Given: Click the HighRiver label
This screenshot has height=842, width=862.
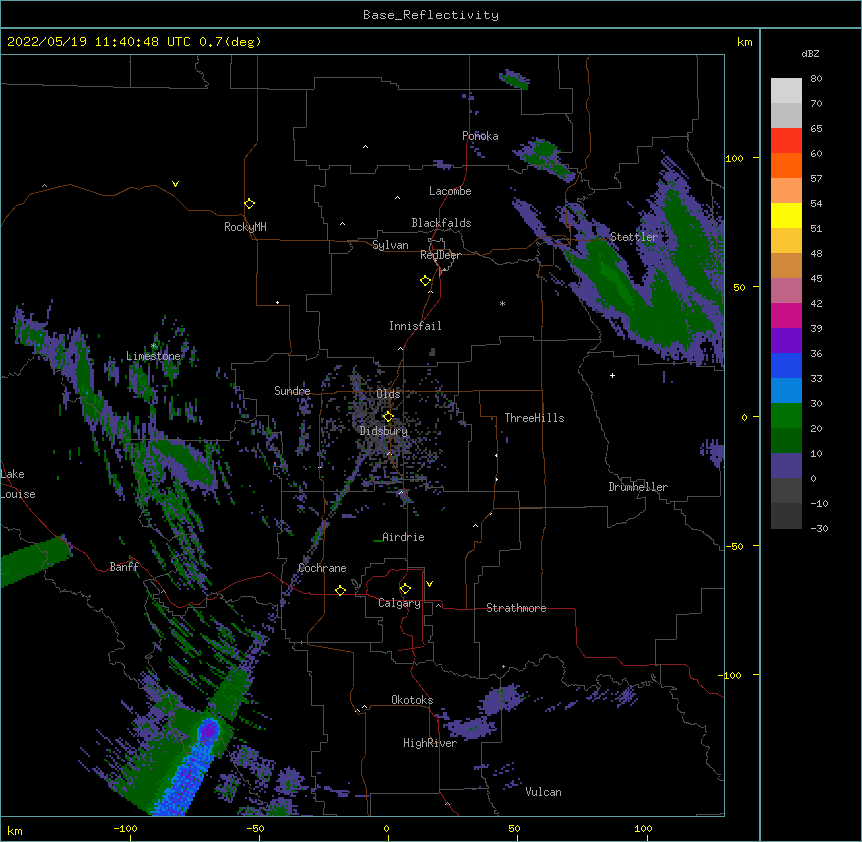Looking at the screenshot, I should pos(430,743).
